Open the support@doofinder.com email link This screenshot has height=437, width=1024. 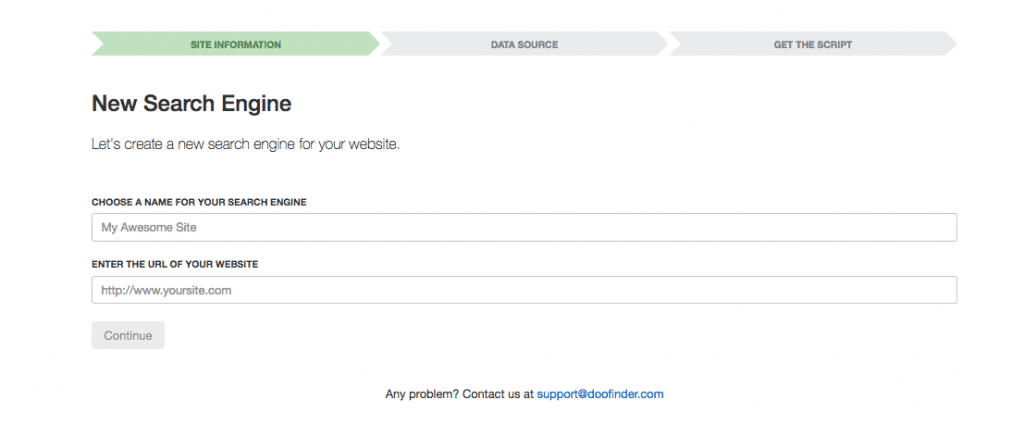tap(600, 394)
